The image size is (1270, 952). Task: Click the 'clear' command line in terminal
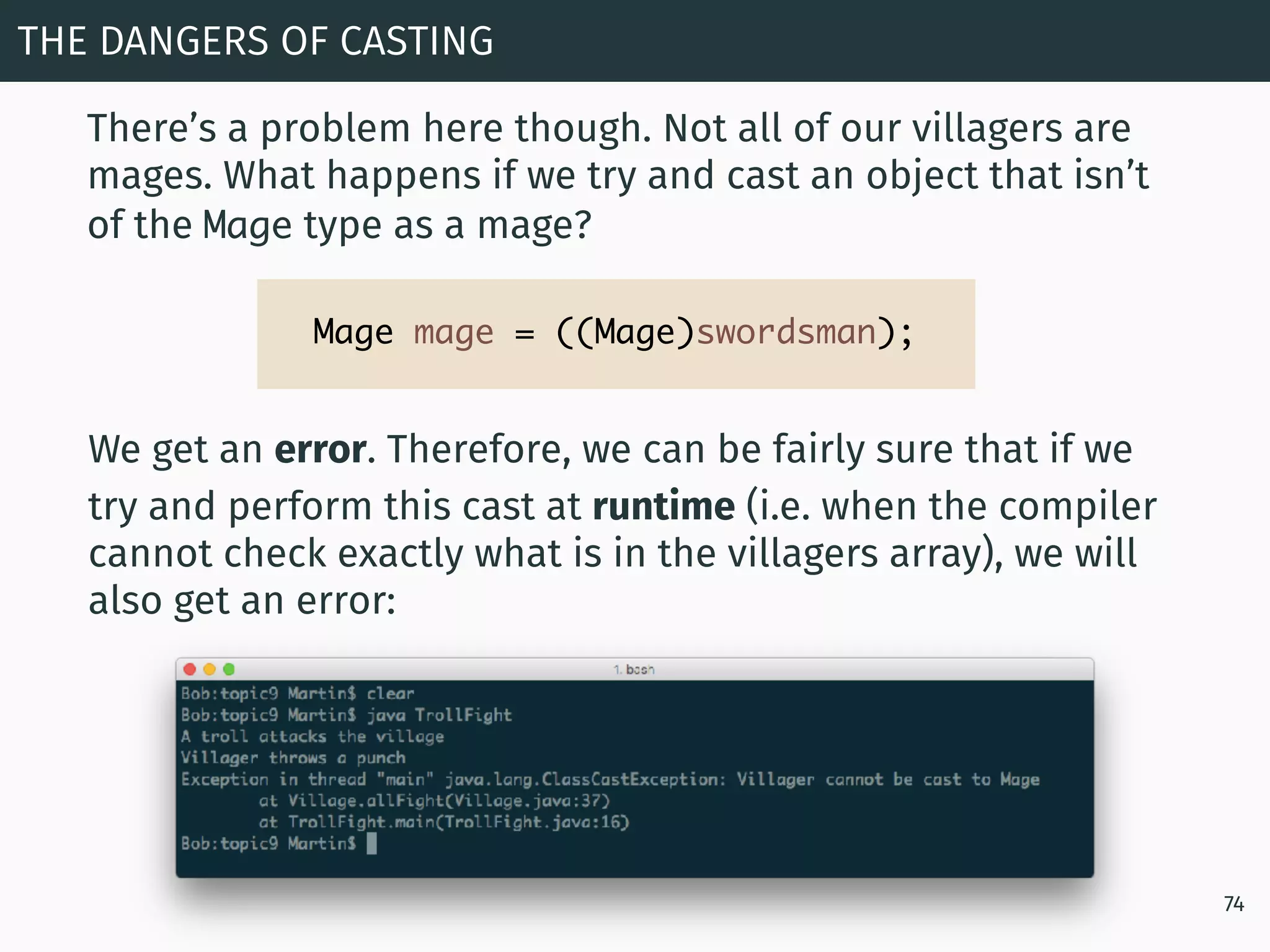point(298,694)
